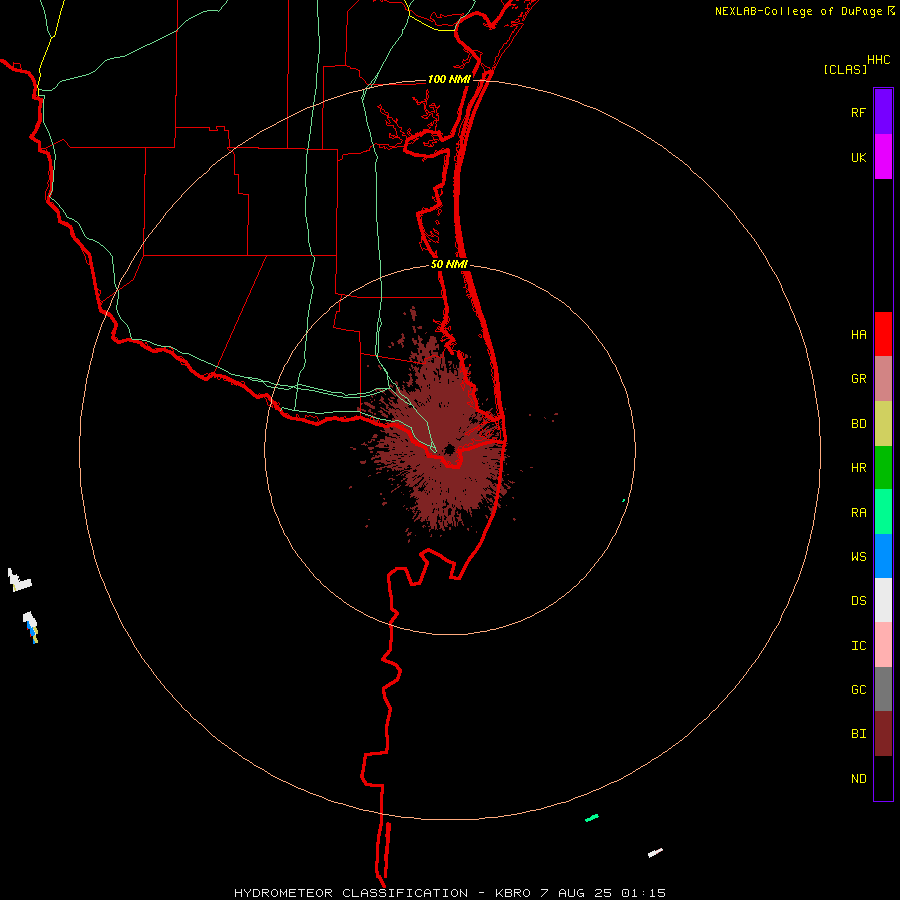Image resolution: width=900 pixels, height=900 pixels.
Task: Click the ND legend label
Action: tap(858, 779)
